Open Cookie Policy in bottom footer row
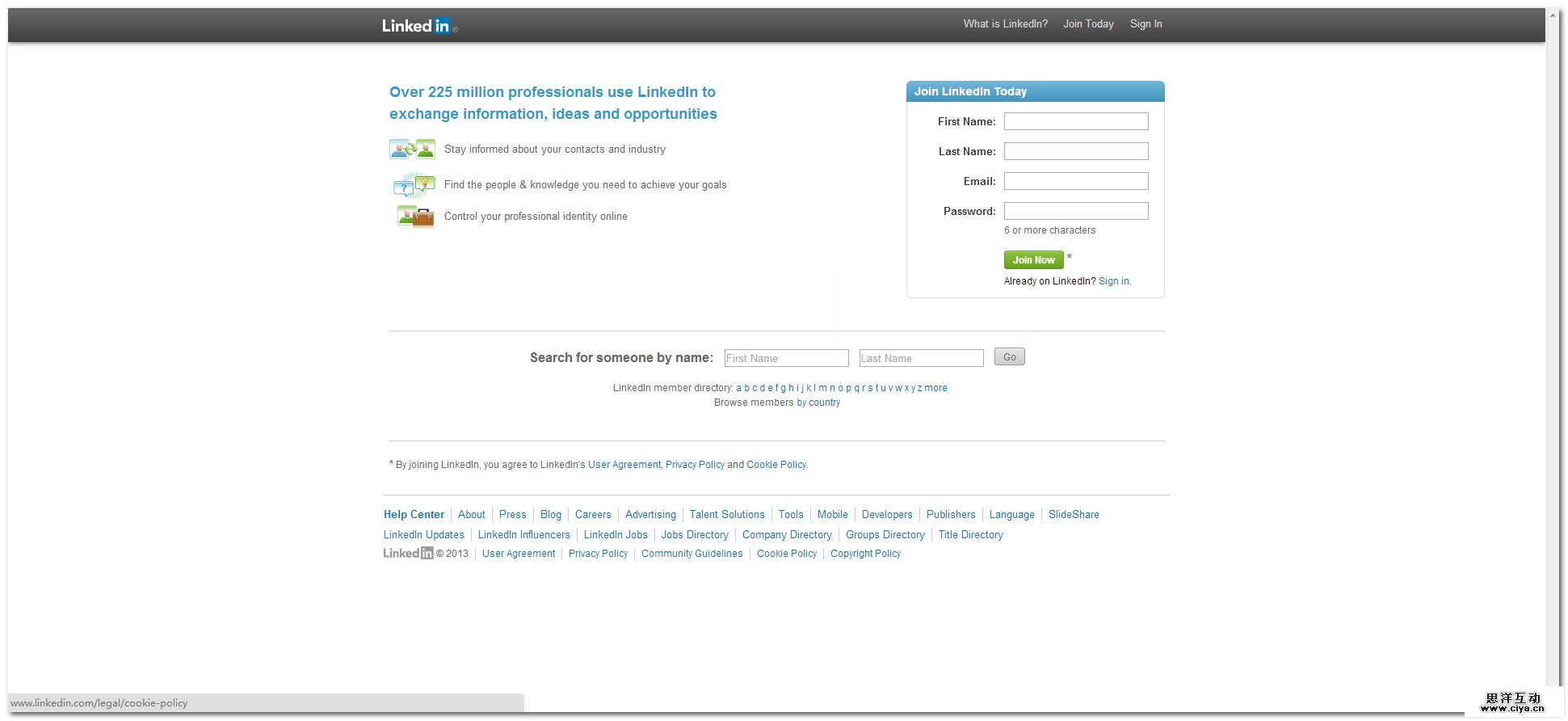This screenshot has width=1568, height=721. click(x=787, y=554)
